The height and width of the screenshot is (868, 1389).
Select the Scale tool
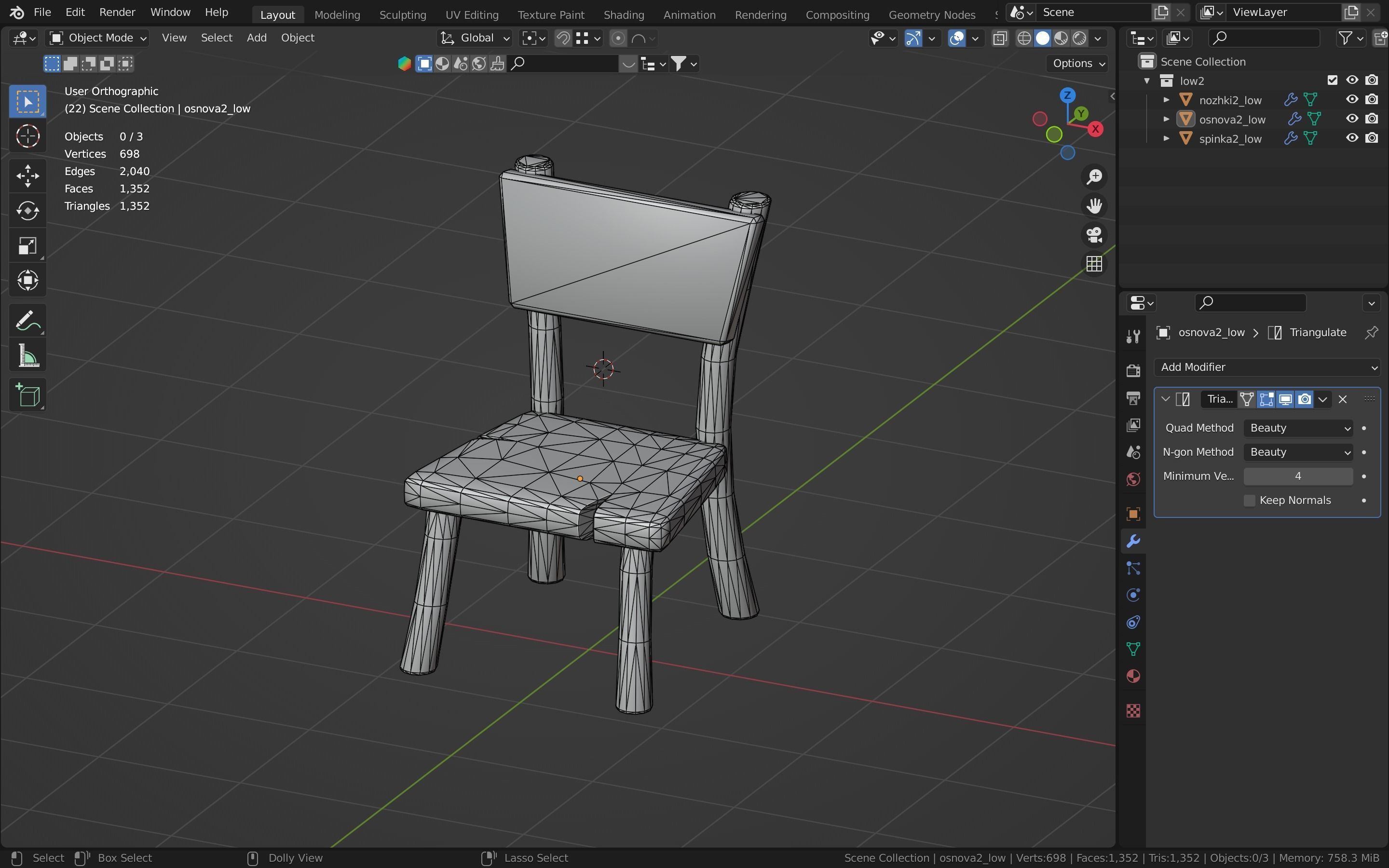27,246
